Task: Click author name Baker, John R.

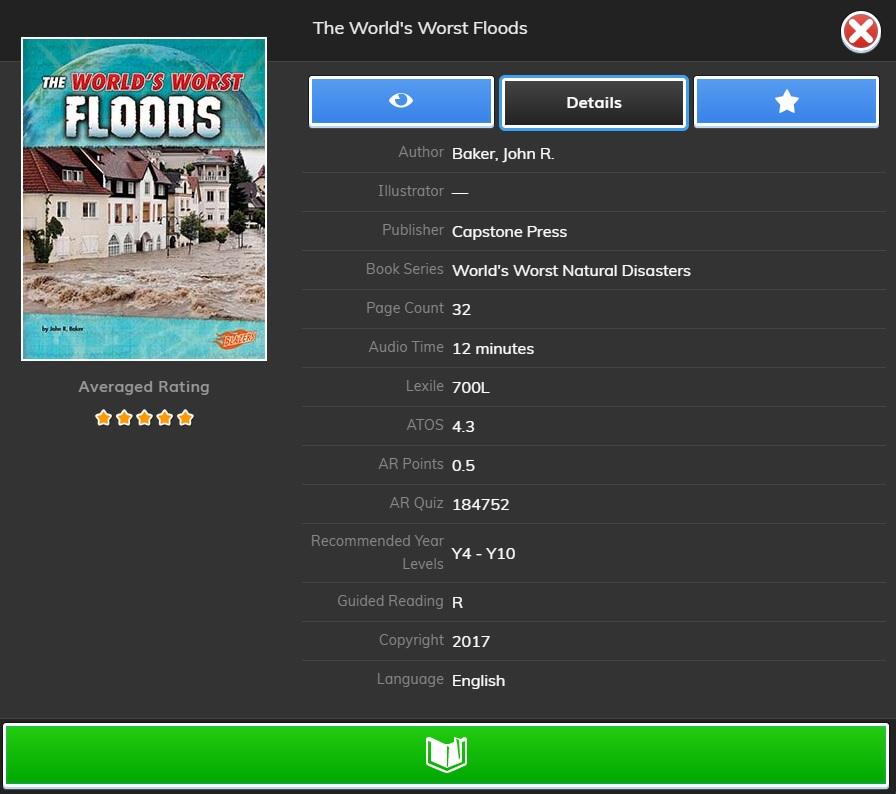Action: [x=503, y=154]
